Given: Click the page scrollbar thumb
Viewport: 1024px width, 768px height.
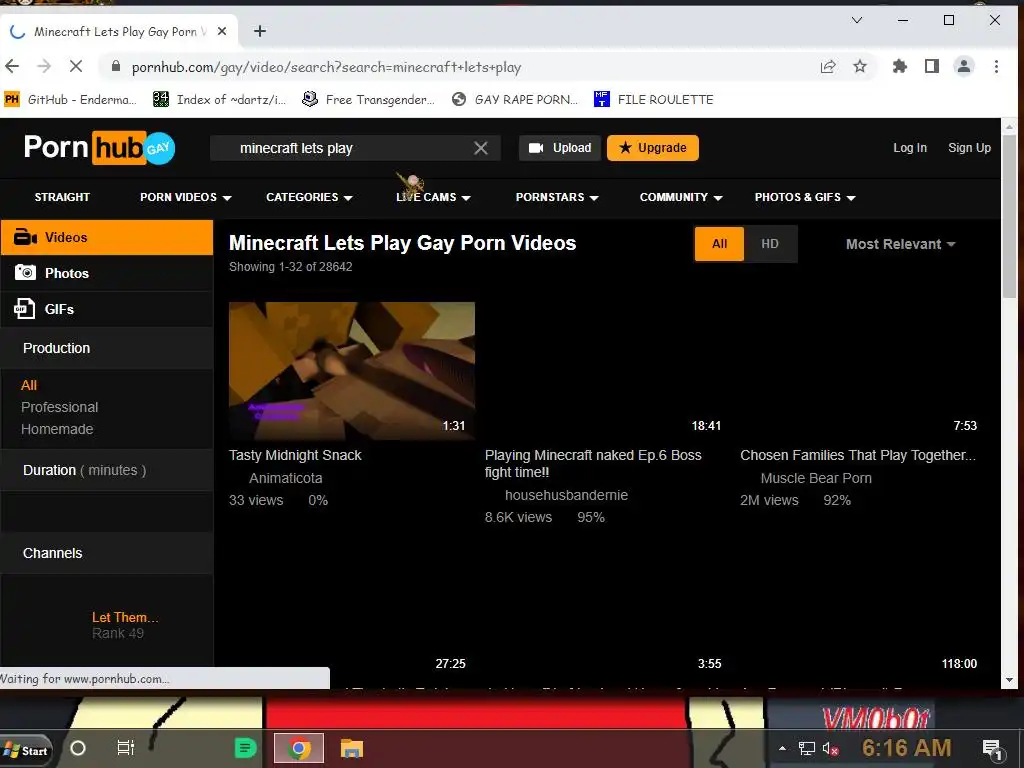Looking at the screenshot, I should tap(1010, 216).
